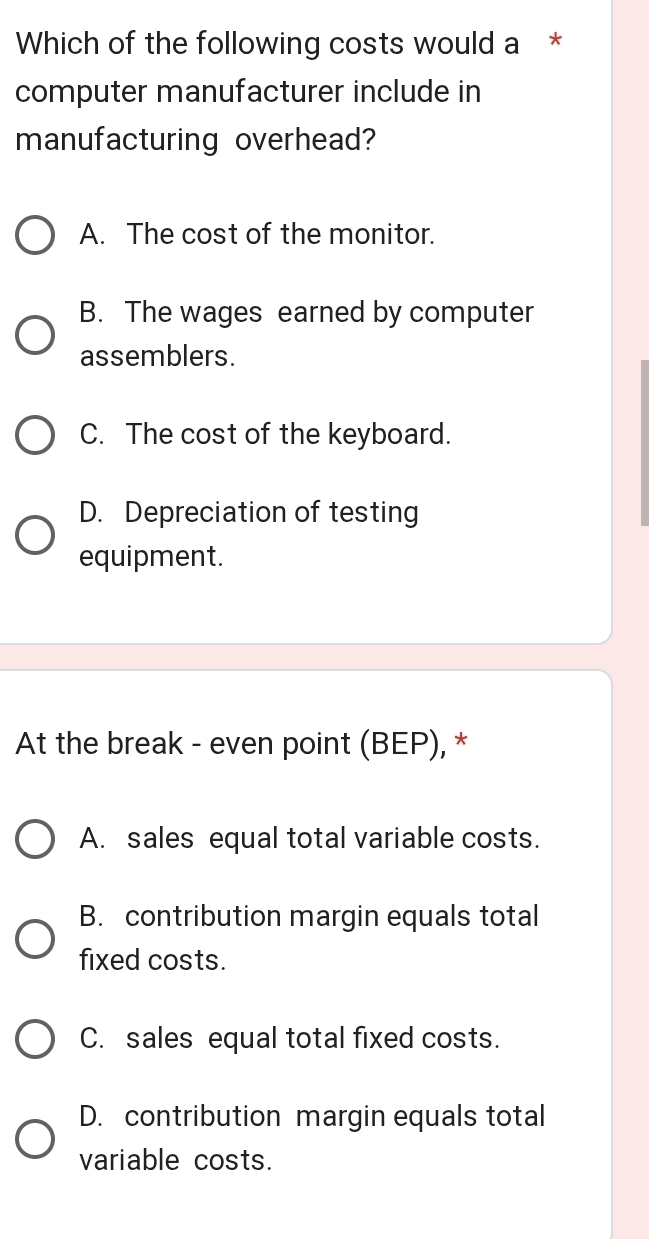
Task: Choose radio circle beside computer assemblers wages
Action: tap(36, 335)
